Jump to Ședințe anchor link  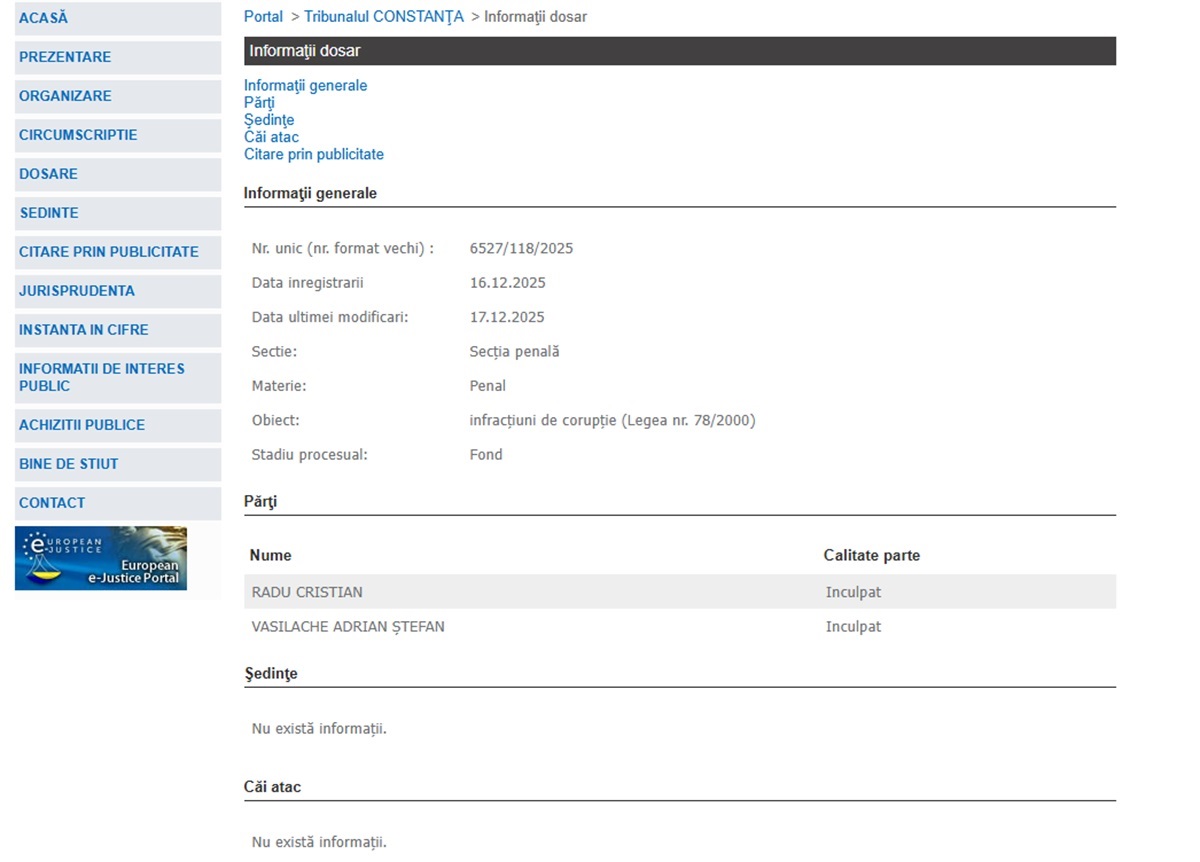(x=269, y=120)
